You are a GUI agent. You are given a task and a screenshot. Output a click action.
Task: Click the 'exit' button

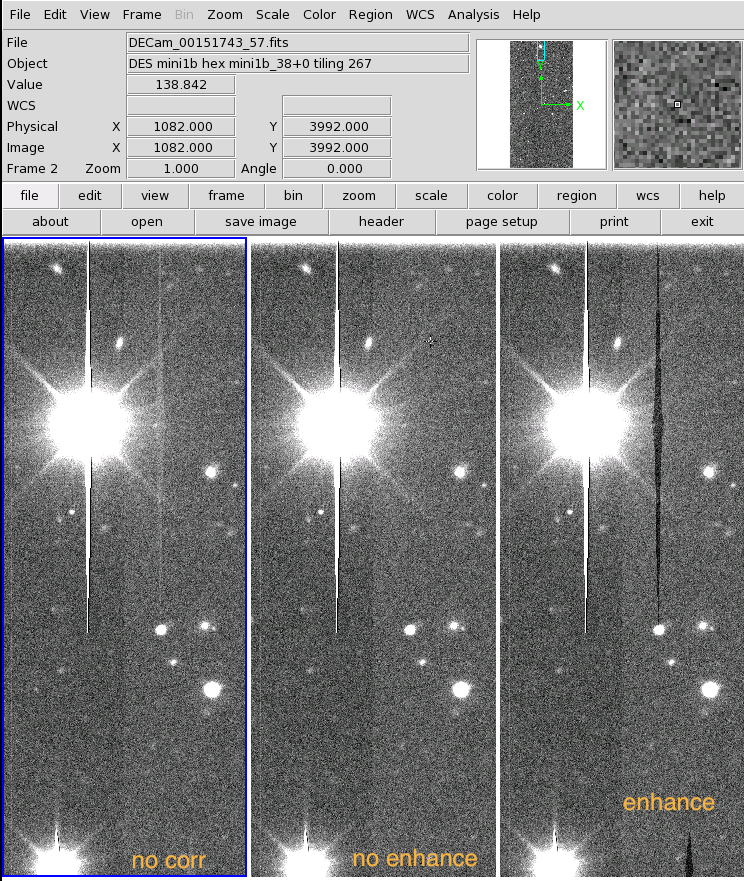pos(701,222)
